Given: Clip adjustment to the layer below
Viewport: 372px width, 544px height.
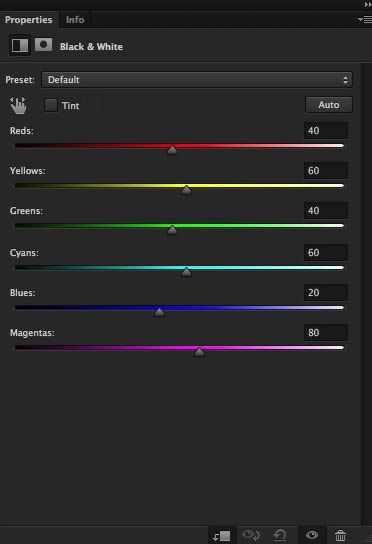Looking at the screenshot, I should click(222, 536).
